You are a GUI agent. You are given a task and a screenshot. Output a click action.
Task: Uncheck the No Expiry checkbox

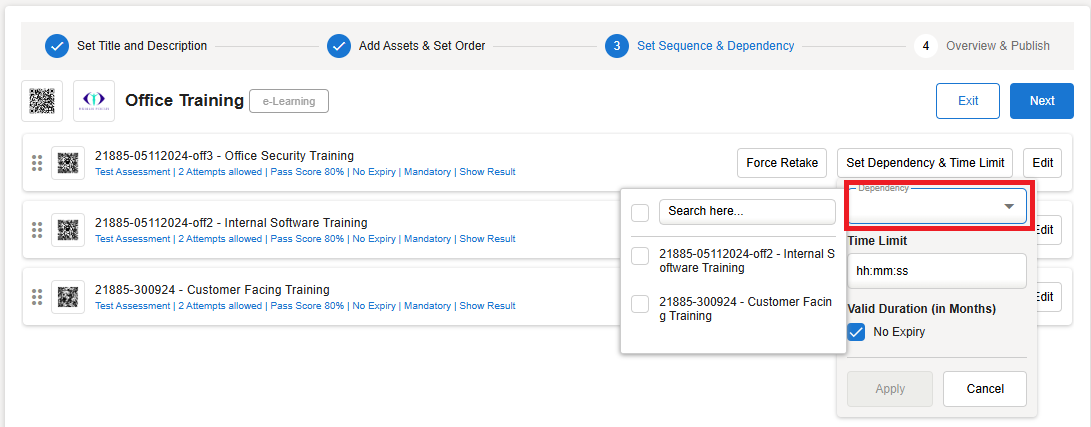[x=856, y=332]
